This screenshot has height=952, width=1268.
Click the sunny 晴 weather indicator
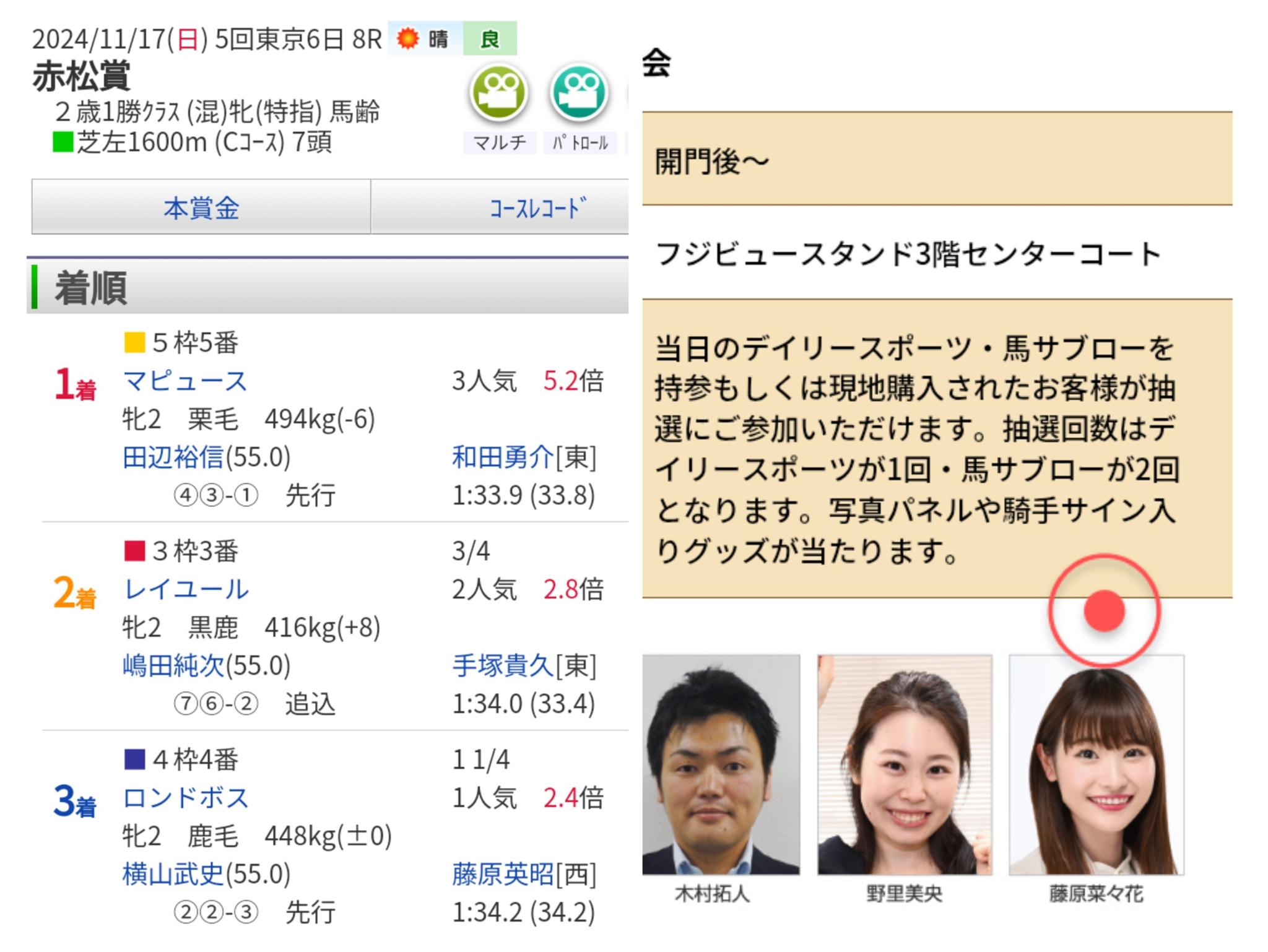[425, 39]
